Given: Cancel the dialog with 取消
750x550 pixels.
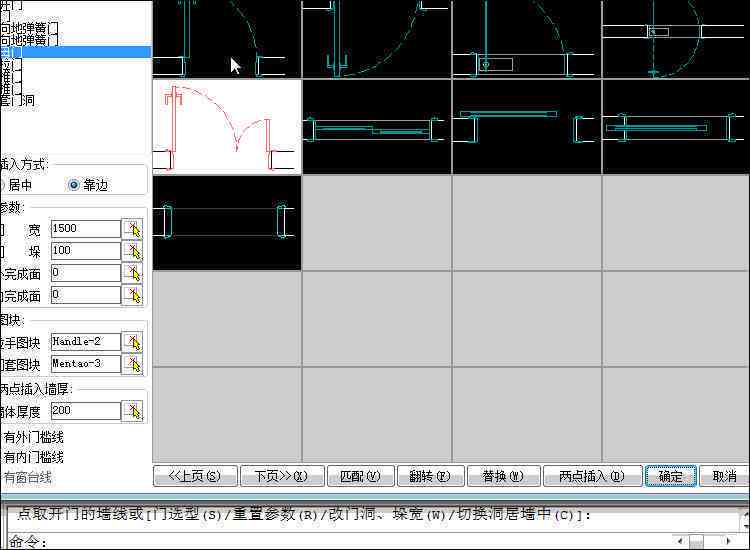Looking at the screenshot, I should pos(724,476).
